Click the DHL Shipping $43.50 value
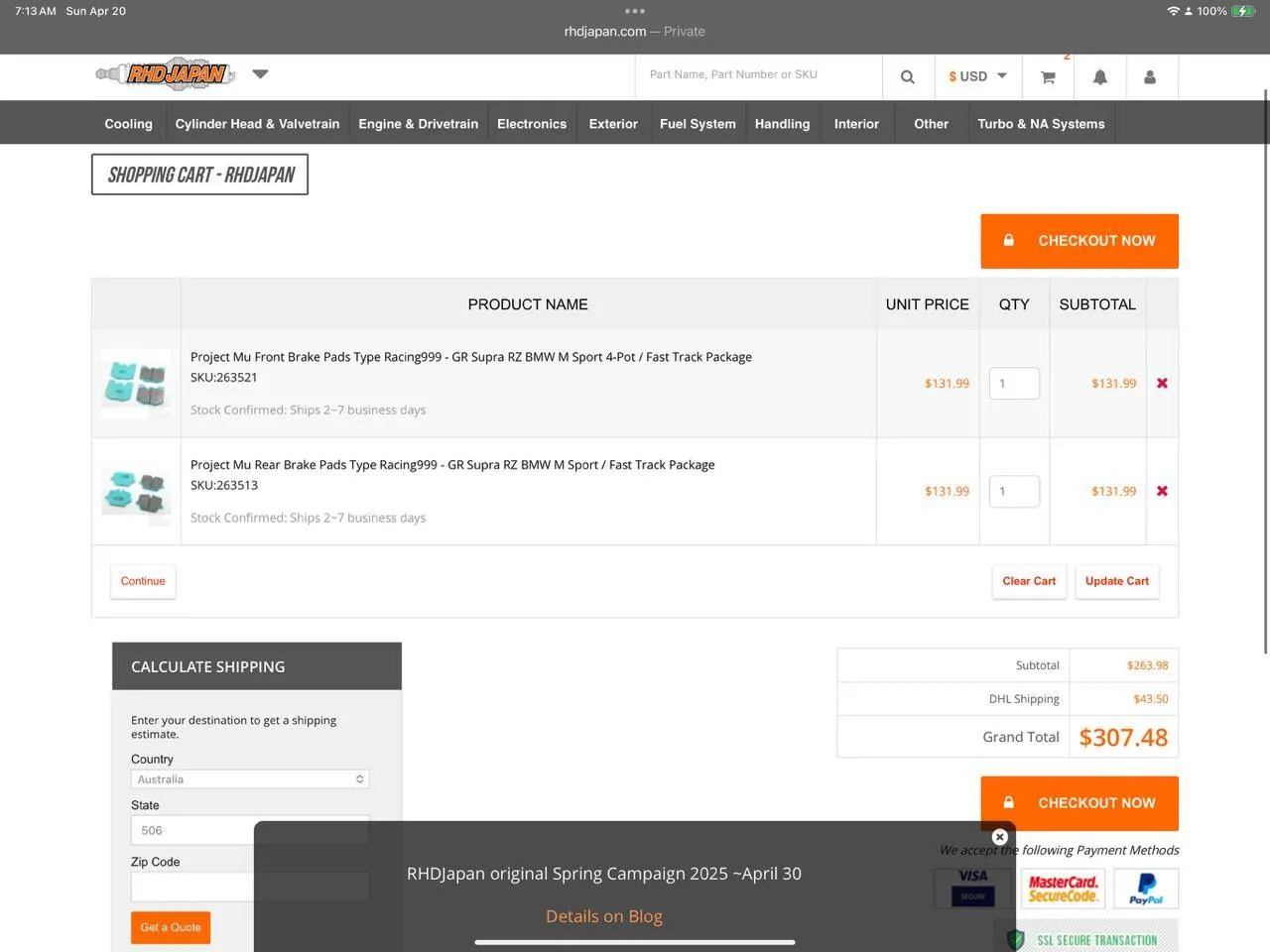The height and width of the screenshot is (952, 1270). (x=1151, y=699)
